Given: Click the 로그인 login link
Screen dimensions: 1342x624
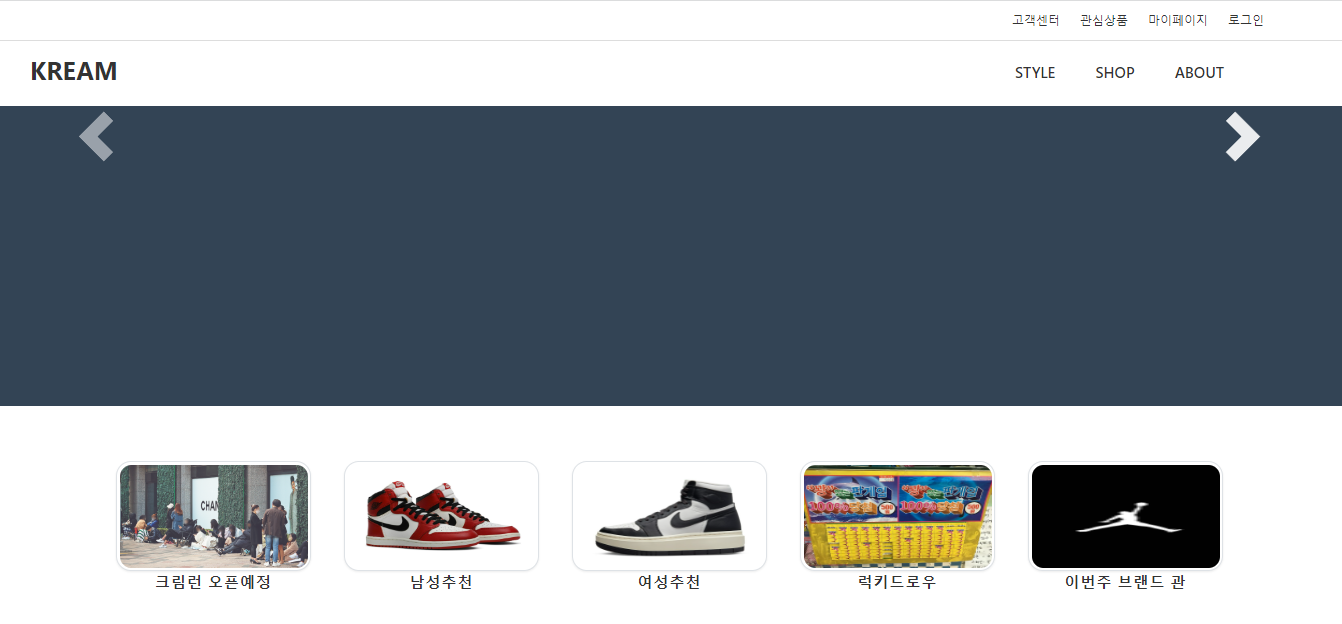Looking at the screenshot, I should pyautogui.click(x=1246, y=20).
